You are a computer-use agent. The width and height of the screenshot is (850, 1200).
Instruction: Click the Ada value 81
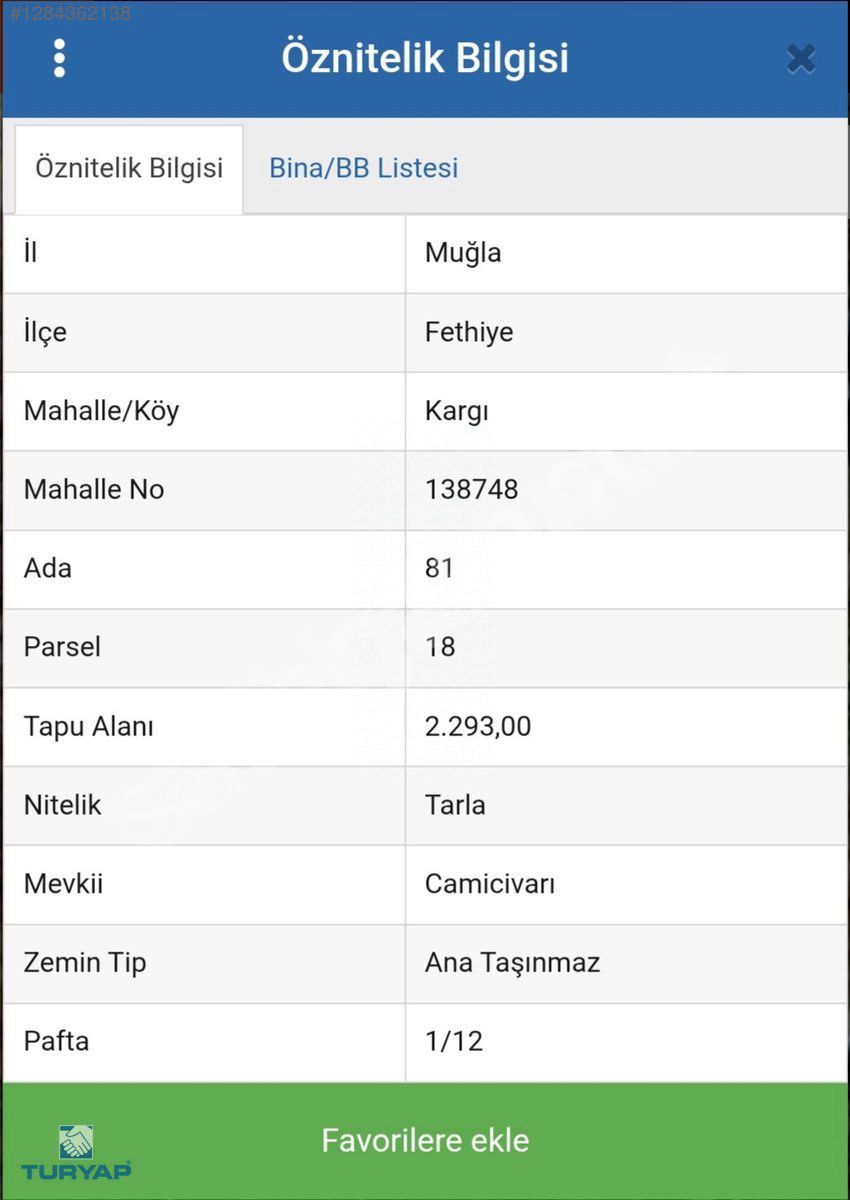(440, 569)
